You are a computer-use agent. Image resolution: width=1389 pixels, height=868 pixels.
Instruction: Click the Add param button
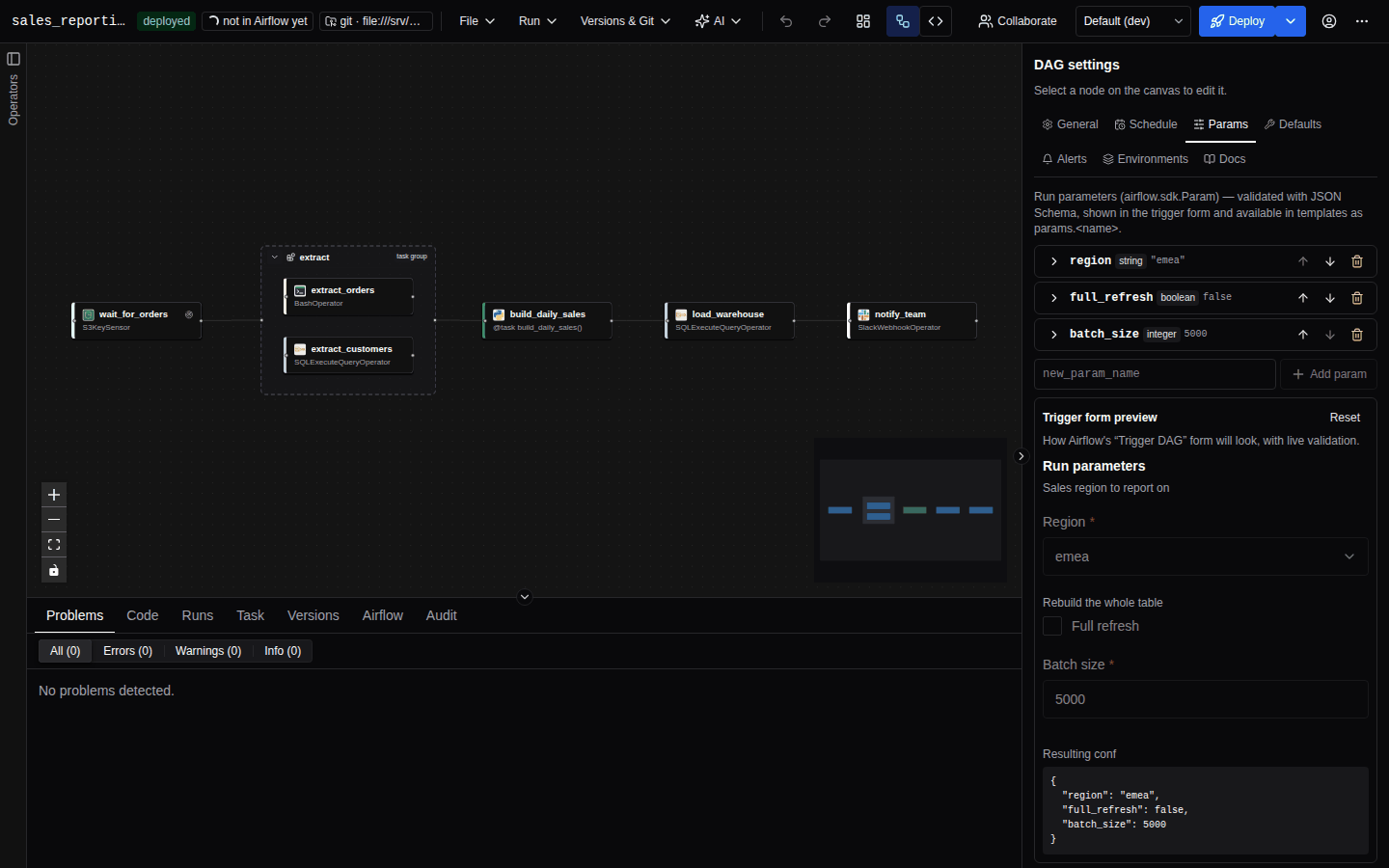pyautogui.click(x=1329, y=374)
